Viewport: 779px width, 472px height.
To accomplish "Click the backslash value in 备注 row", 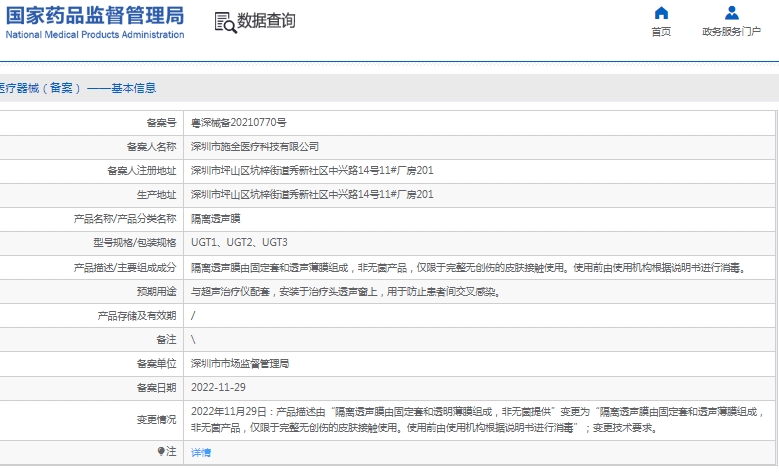I will (193, 340).
